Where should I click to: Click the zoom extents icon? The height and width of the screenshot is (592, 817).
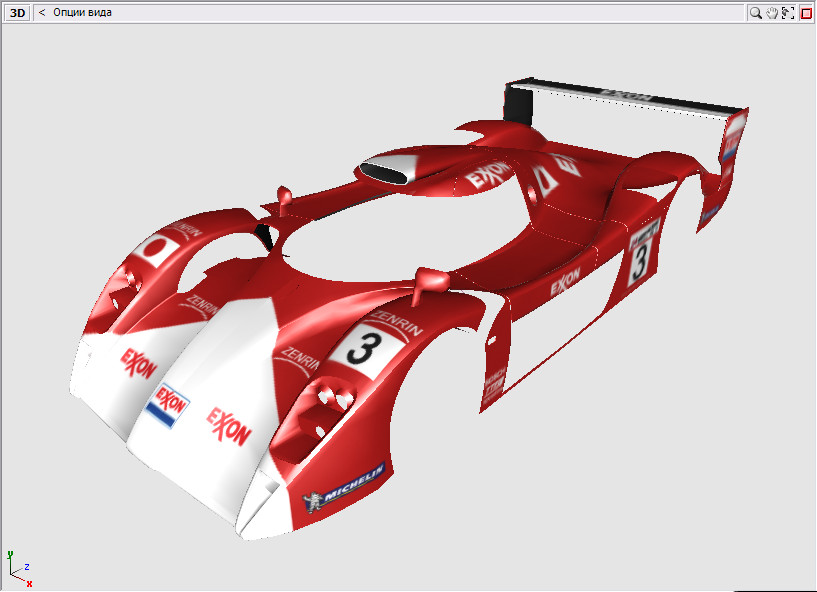(x=788, y=13)
